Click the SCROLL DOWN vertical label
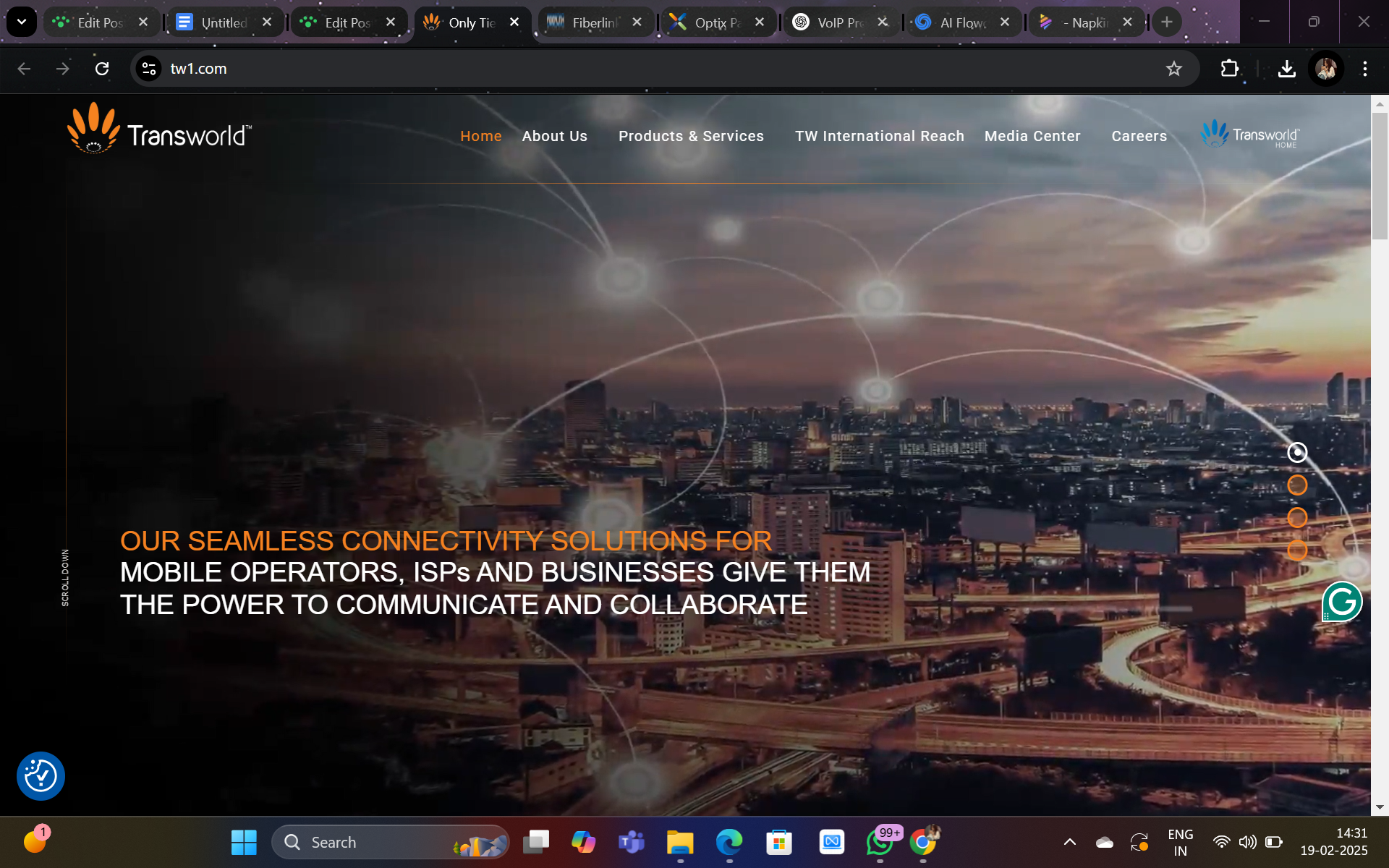 pyautogui.click(x=65, y=577)
